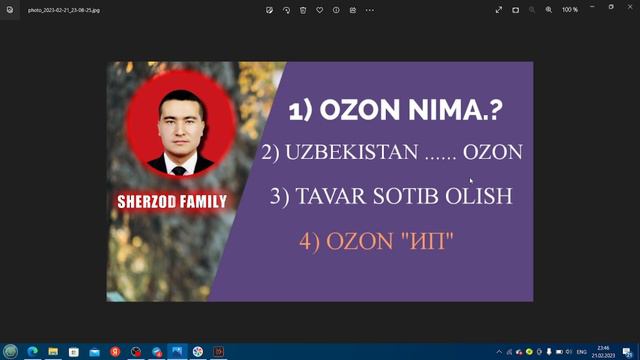The width and height of the screenshot is (640, 360).
Task: Open the Edit image tool
Action: [269, 10]
